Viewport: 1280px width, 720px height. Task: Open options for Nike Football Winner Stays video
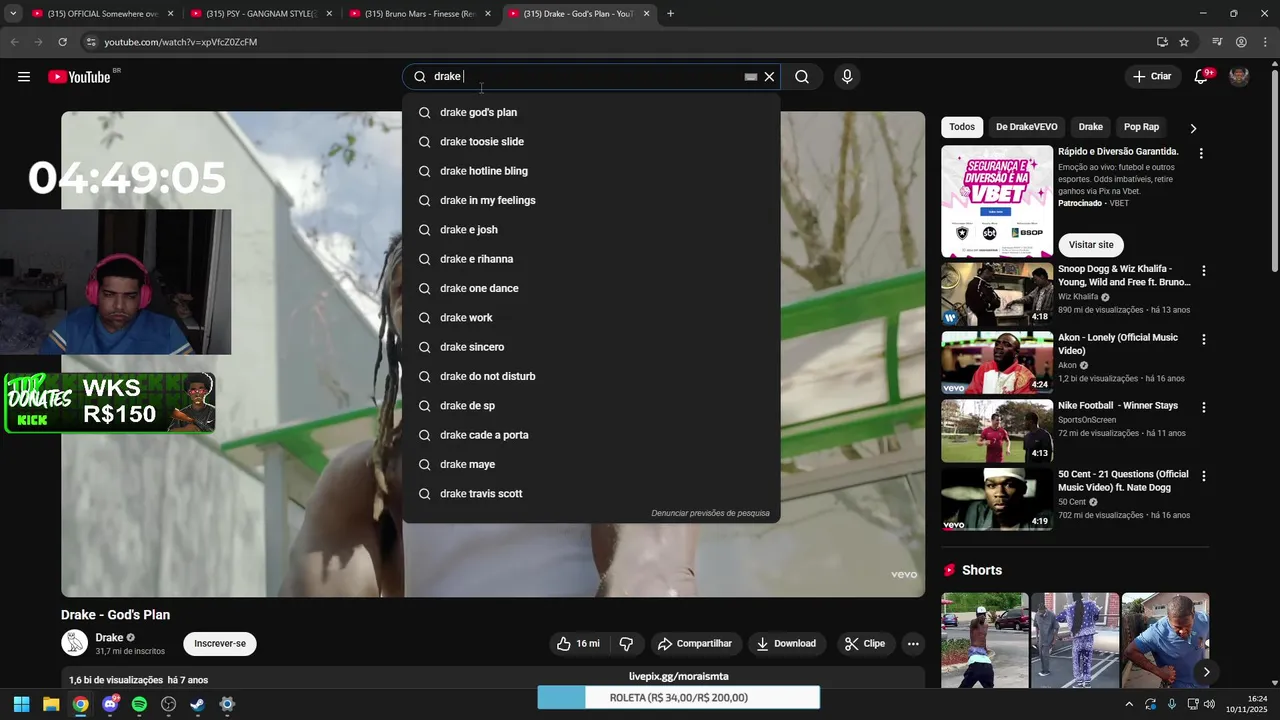(1203, 408)
